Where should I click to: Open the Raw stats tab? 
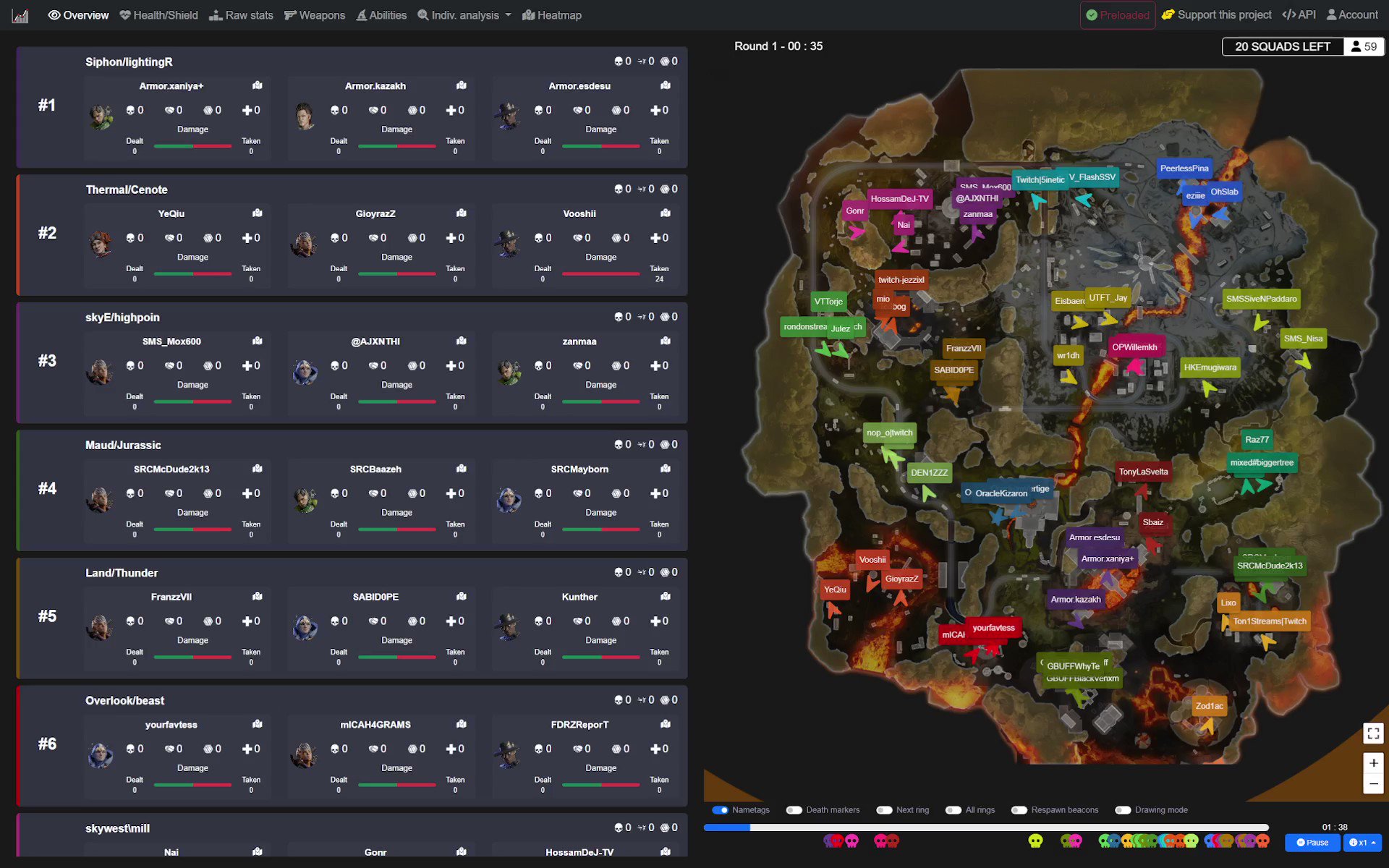click(241, 15)
